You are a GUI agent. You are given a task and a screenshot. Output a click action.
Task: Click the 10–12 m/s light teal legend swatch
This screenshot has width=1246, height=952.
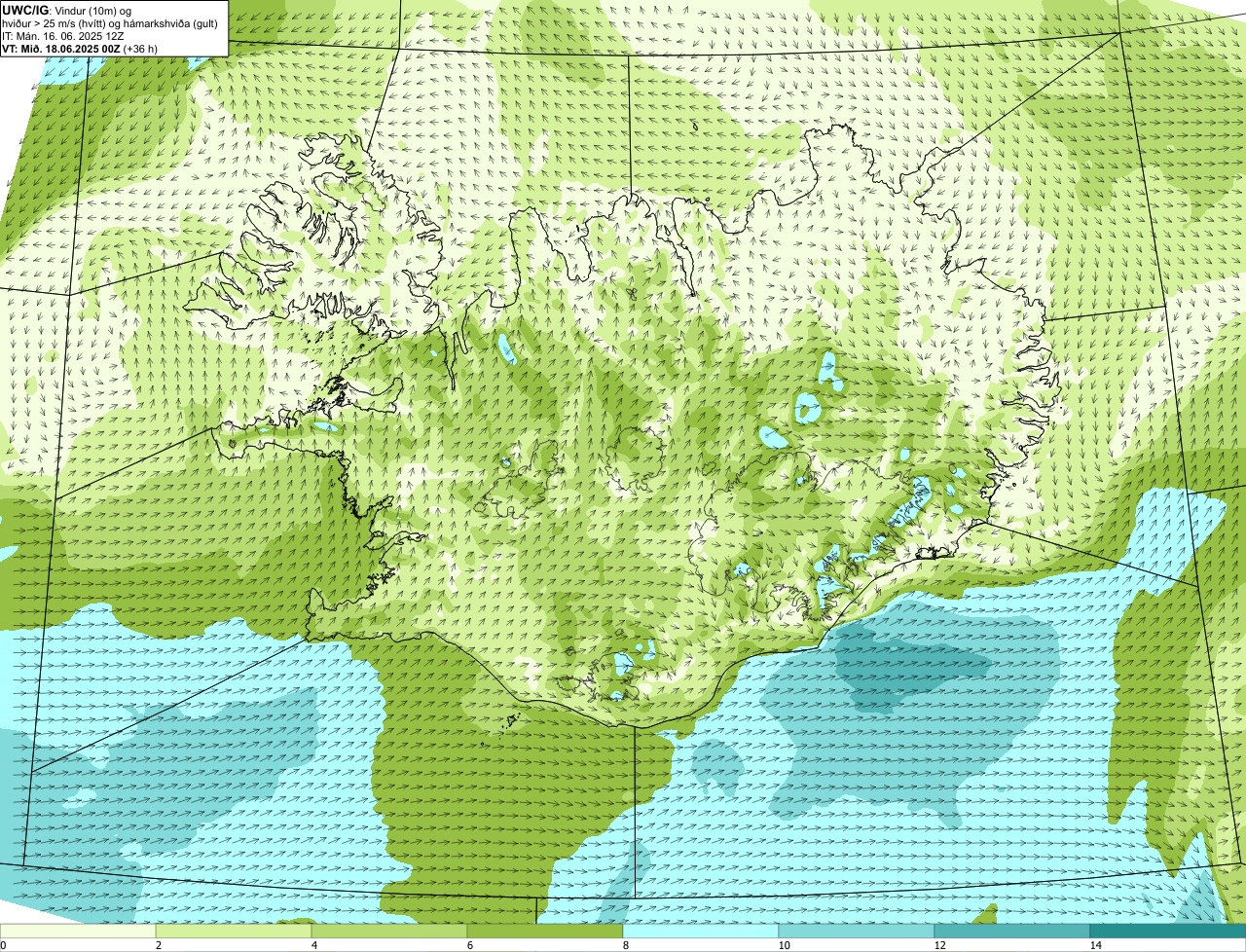[x=857, y=931]
